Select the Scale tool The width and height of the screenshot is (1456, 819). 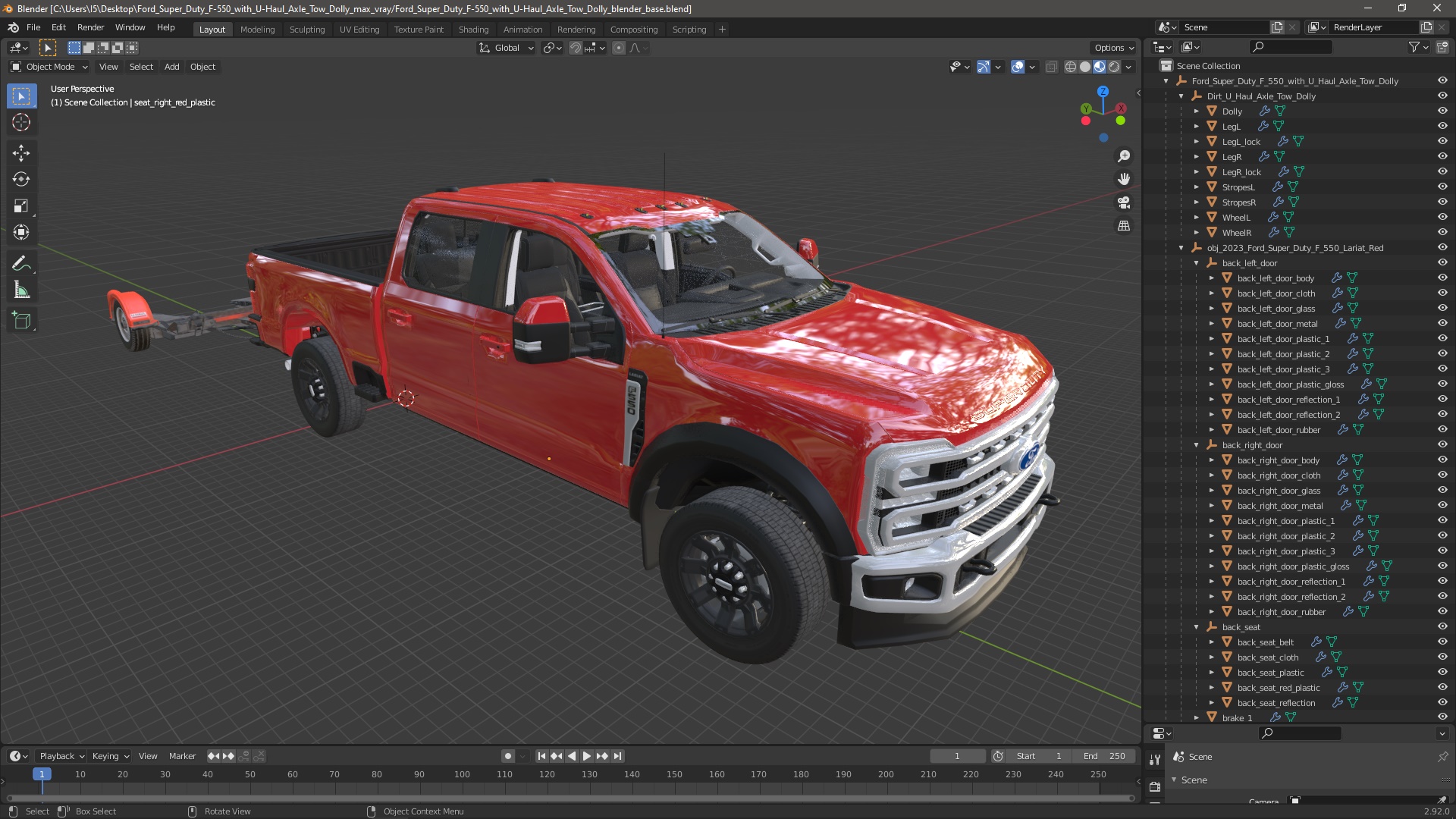21,206
